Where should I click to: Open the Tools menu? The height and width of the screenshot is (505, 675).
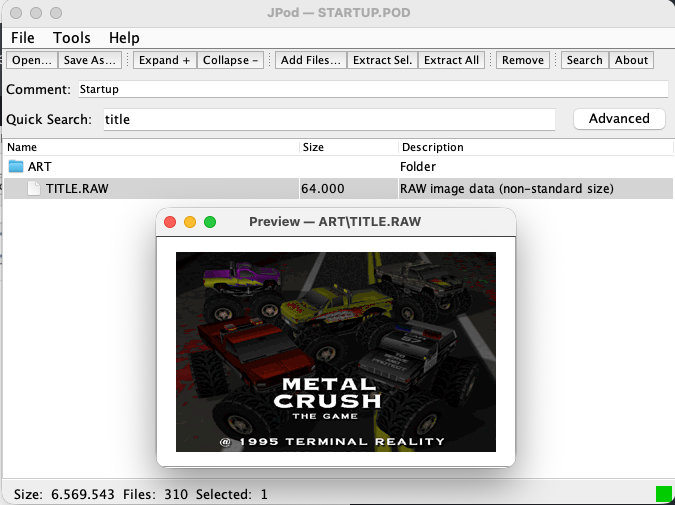pos(72,38)
